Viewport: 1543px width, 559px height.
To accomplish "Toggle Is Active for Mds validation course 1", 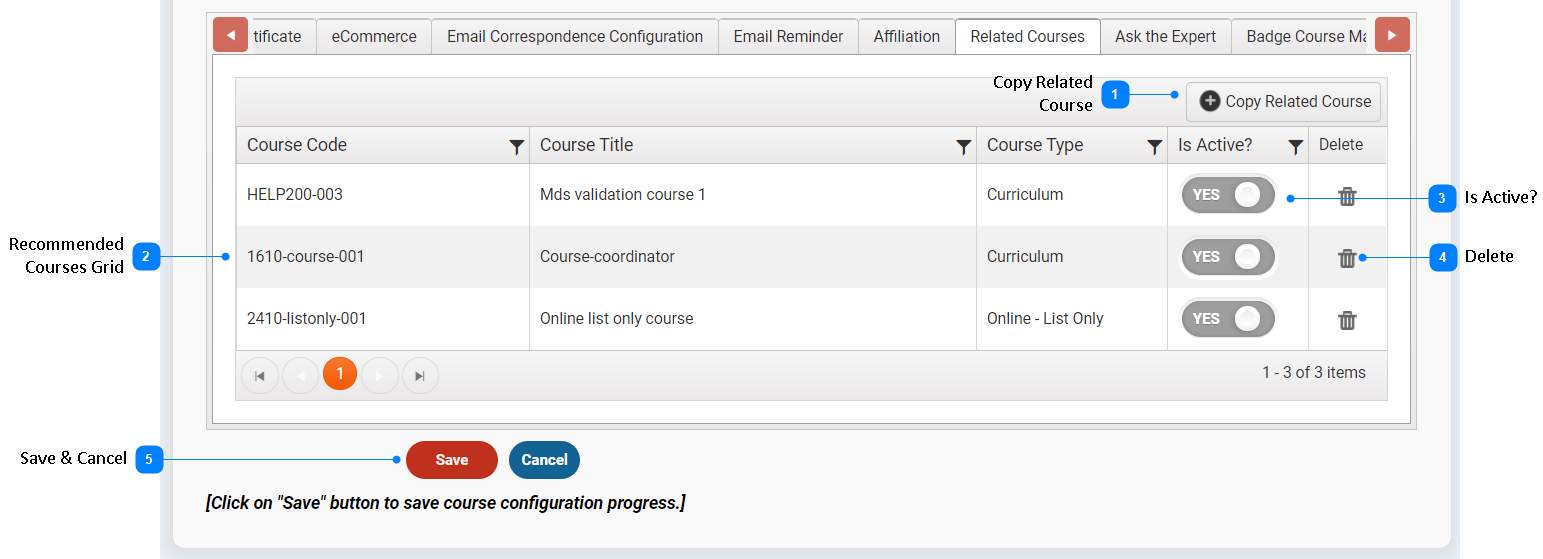I will pos(1228,195).
